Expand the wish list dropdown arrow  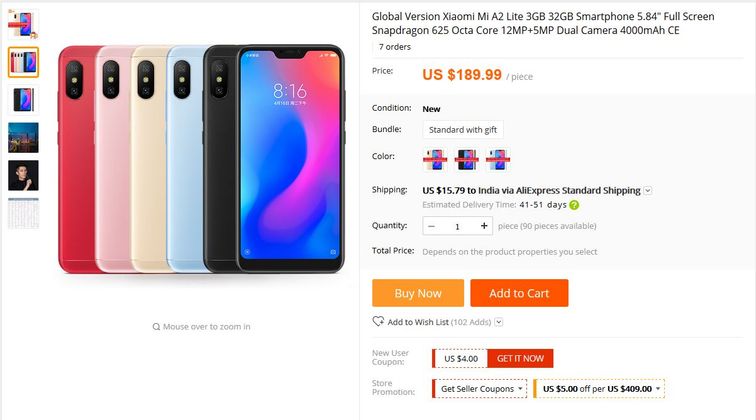[499, 322]
